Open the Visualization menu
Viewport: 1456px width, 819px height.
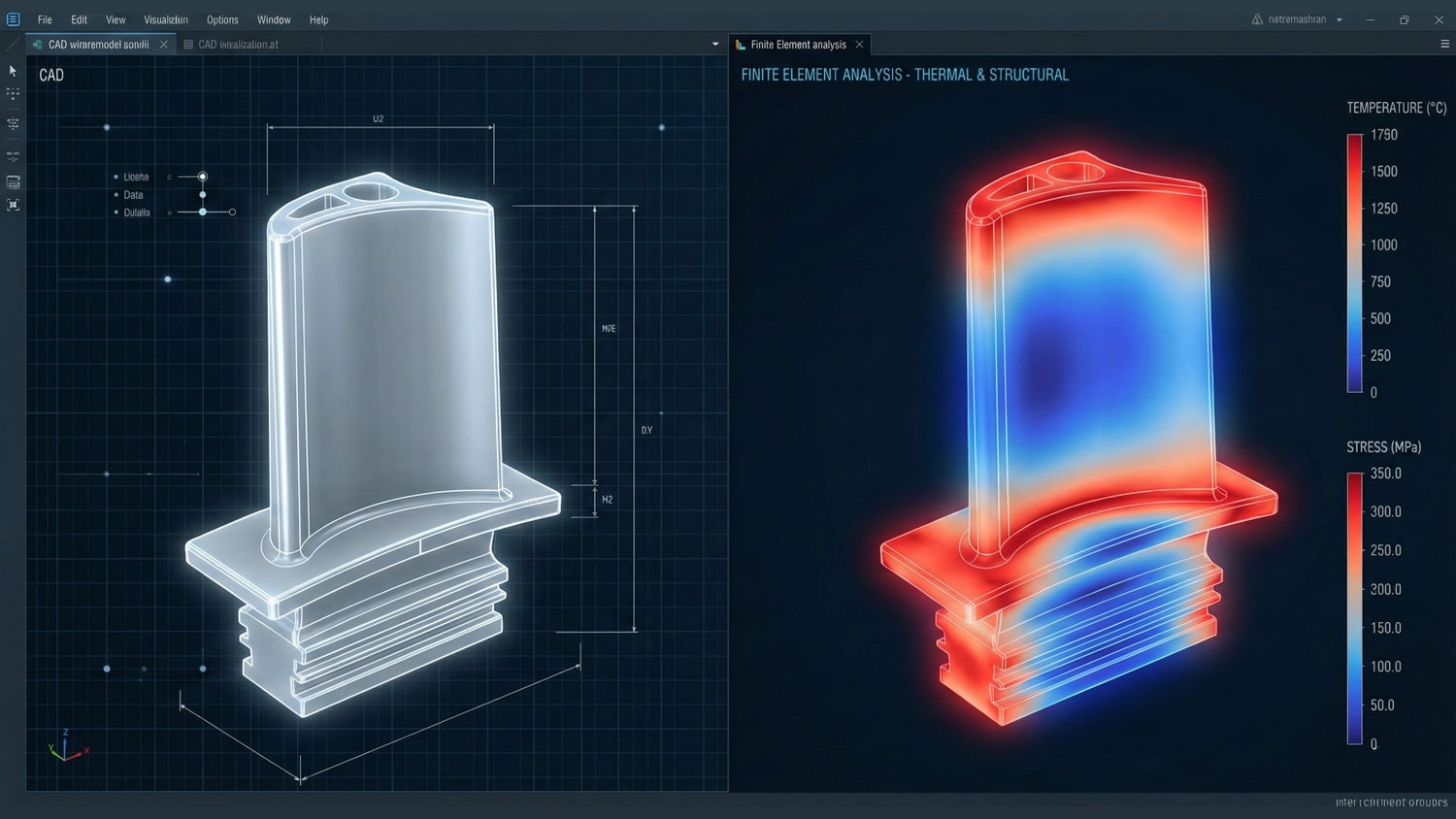point(166,19)
